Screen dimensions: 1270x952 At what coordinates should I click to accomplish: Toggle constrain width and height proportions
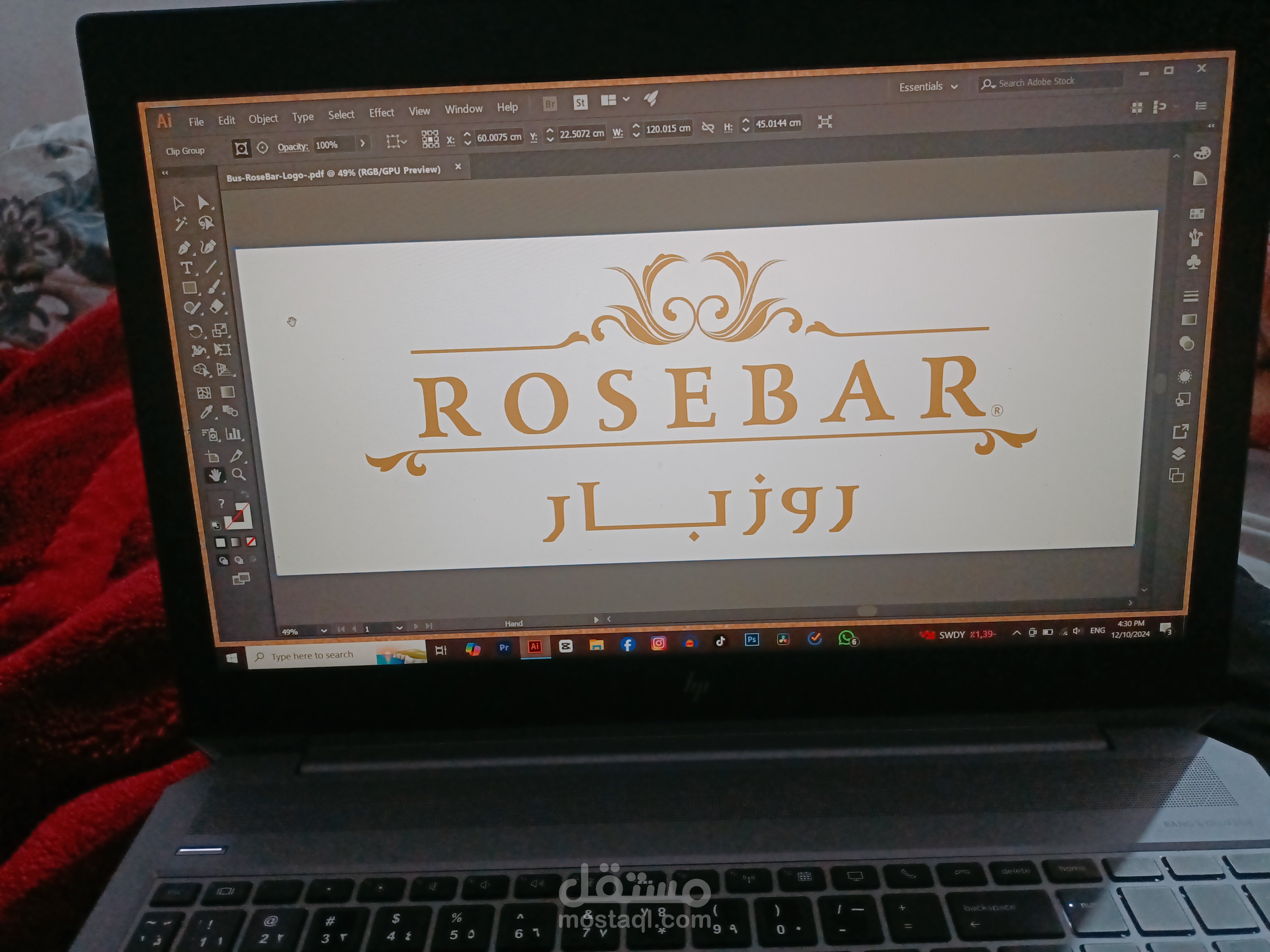[707, 127]
